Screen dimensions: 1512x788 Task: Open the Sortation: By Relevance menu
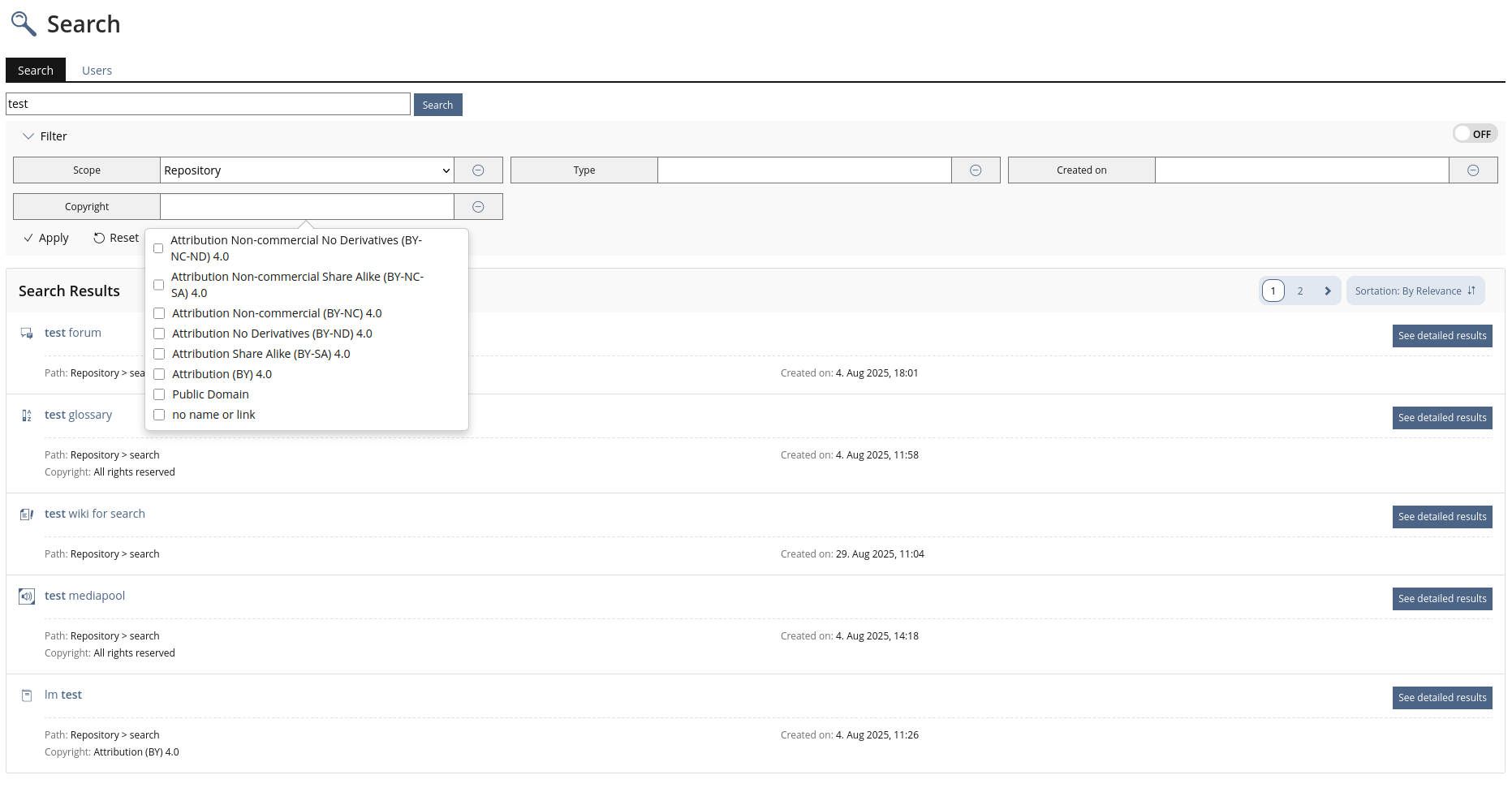1415,291
